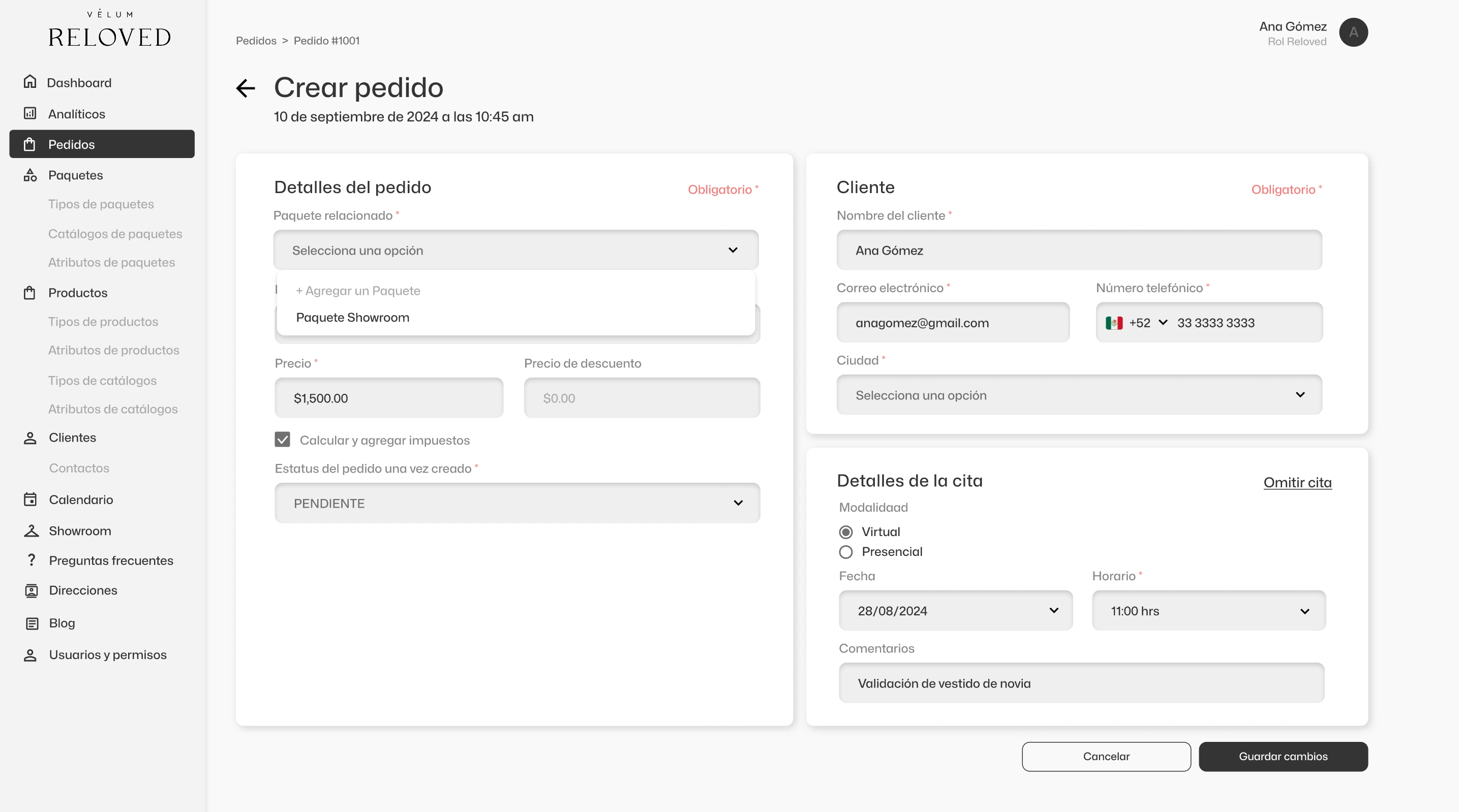
Task: Click the Paquetes sidebar icon
Action: (x=30, y=174)
